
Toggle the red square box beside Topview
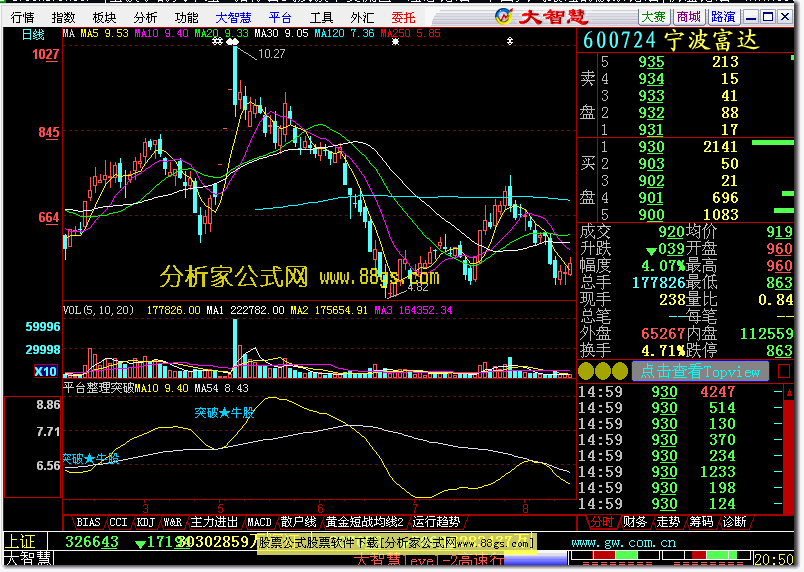tap(783, 371)
